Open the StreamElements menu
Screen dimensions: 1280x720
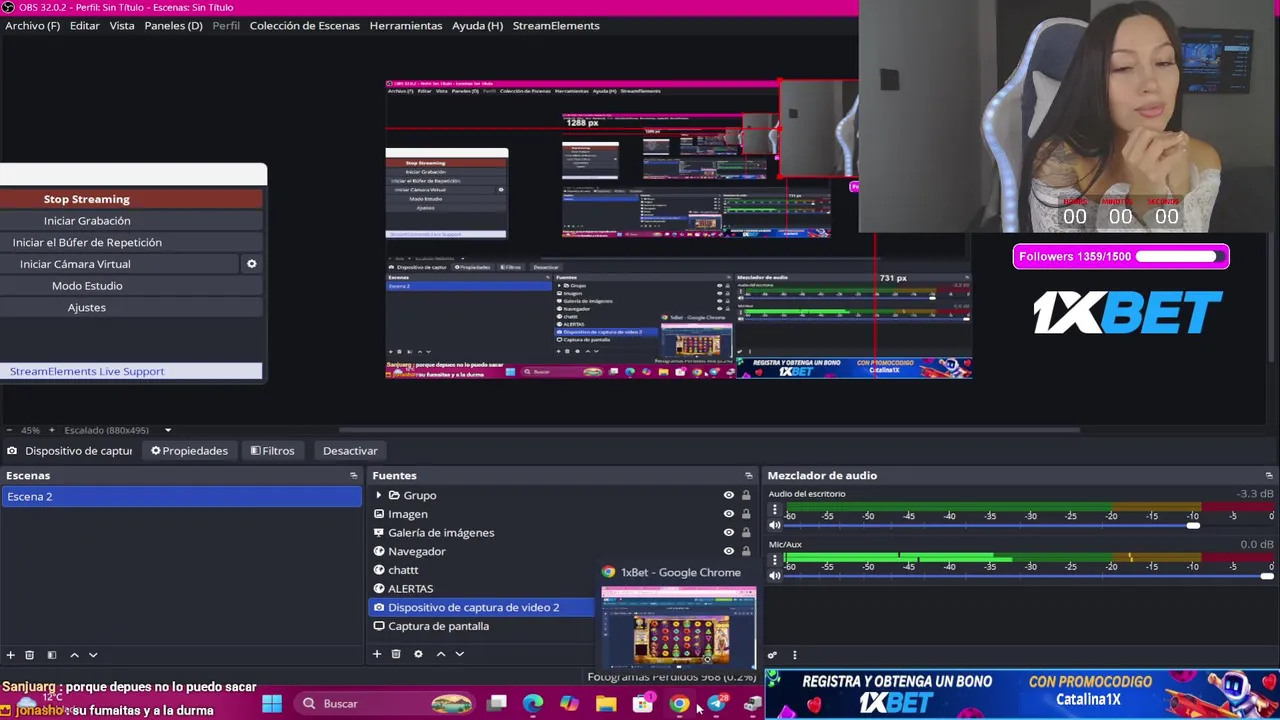coord(556,25)
